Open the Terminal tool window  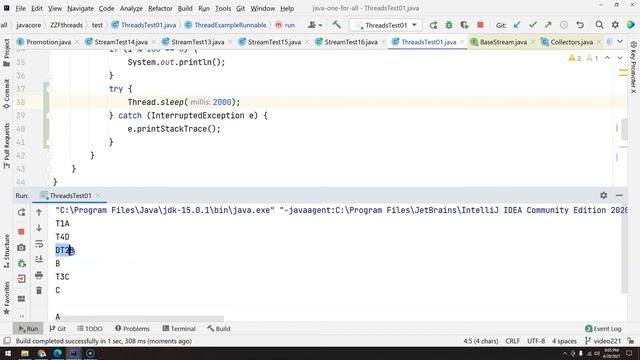[x=179, y=329]
